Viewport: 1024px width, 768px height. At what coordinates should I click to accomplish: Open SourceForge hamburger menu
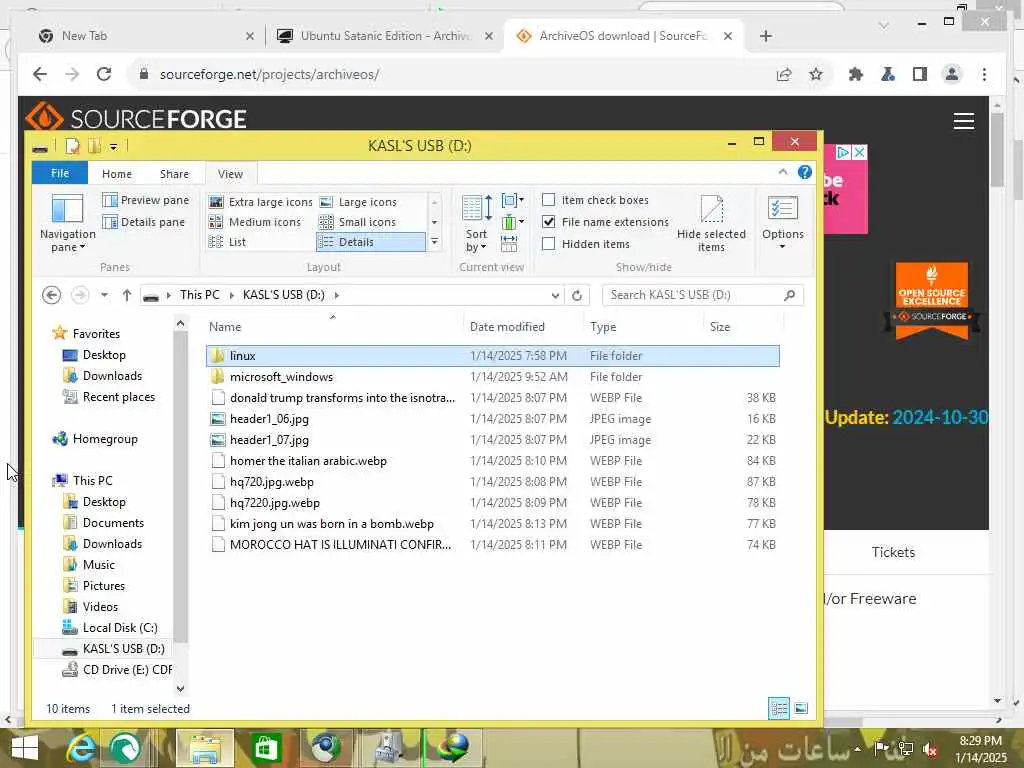pyautogui.click(x=963, y=121)
